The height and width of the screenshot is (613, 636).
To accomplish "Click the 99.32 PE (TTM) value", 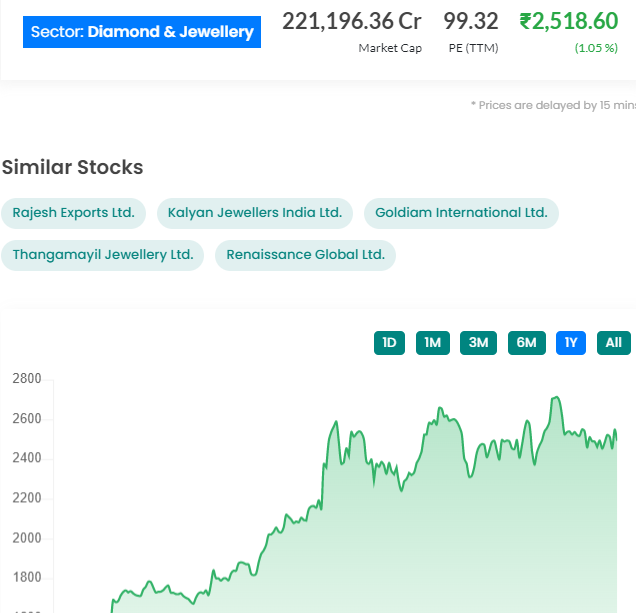I will pyautogui.click(x=471, y=21).
